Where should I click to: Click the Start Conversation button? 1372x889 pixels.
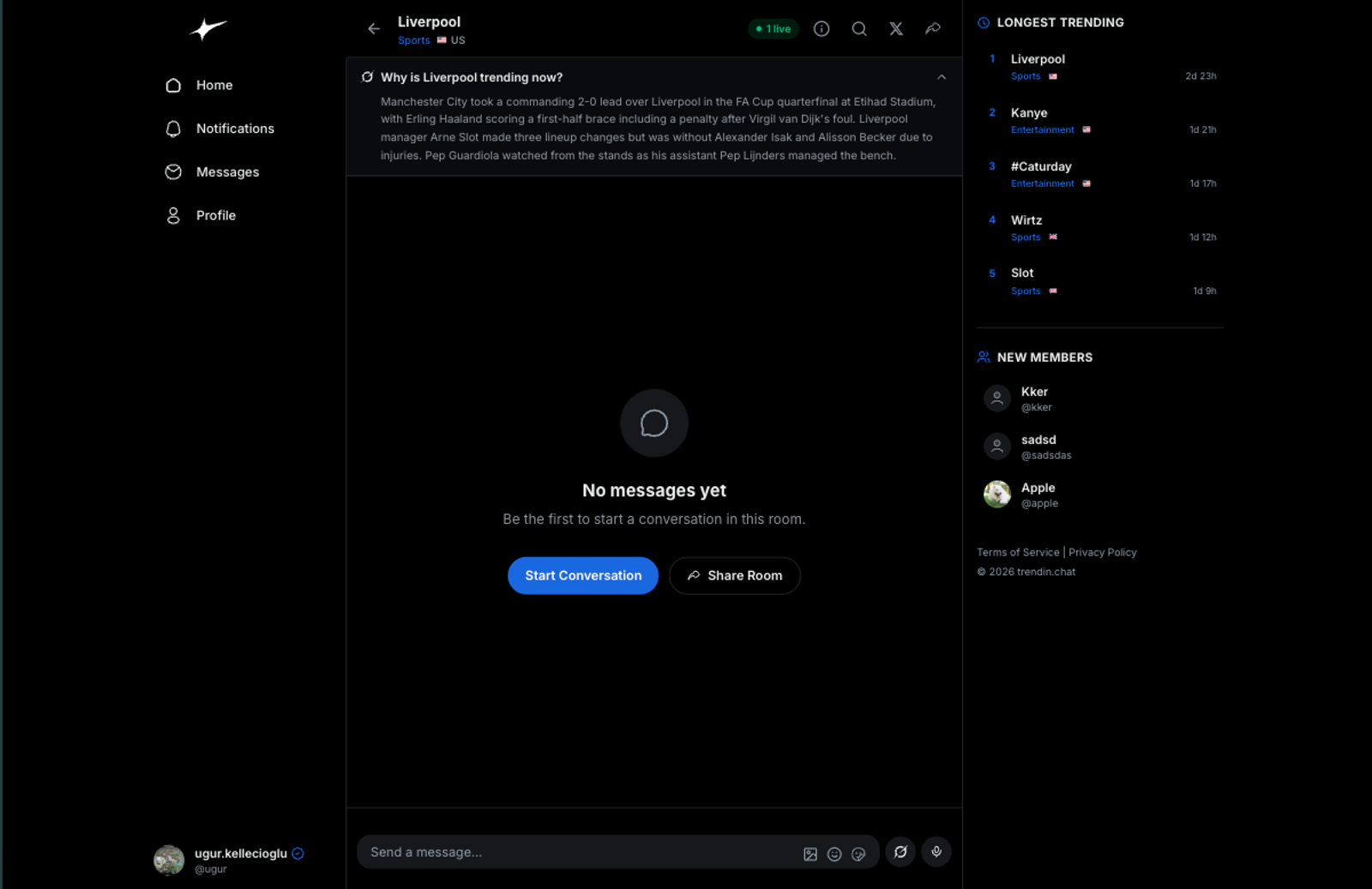[x=583, y=576]
